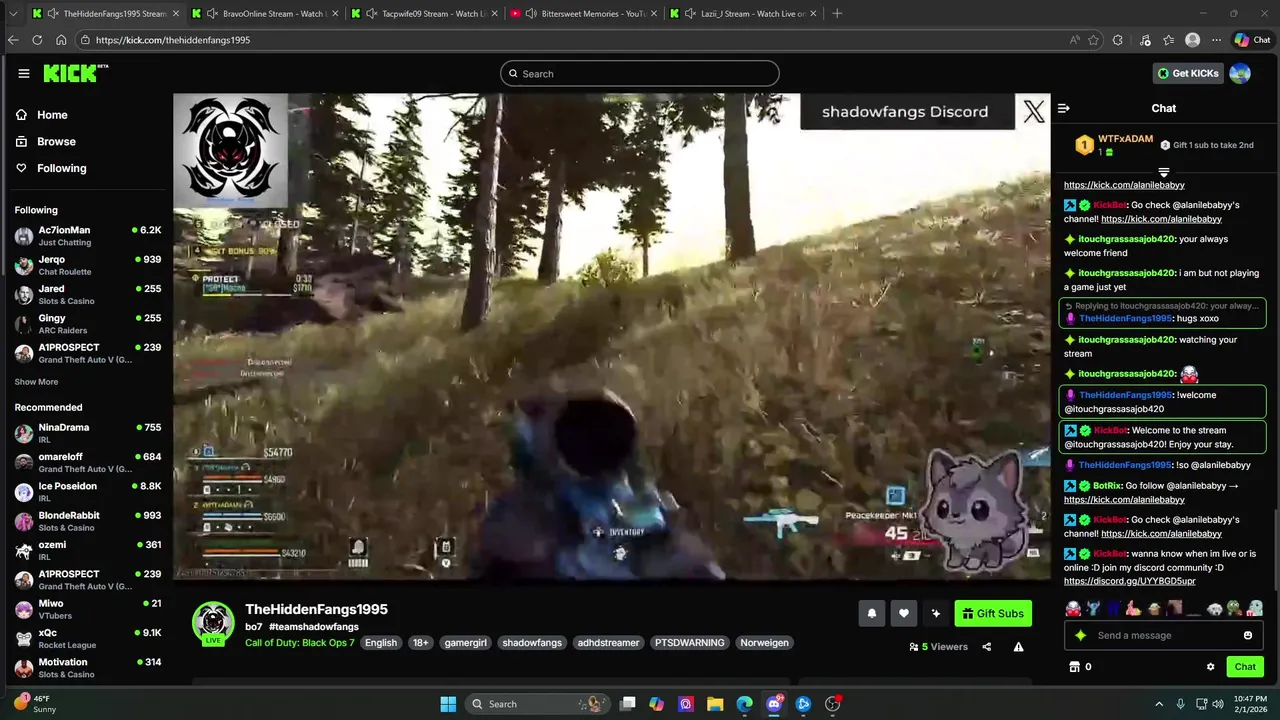Click the 5 Viewers count
This screenshot has width=1280, height=720.
coord(939,647)
